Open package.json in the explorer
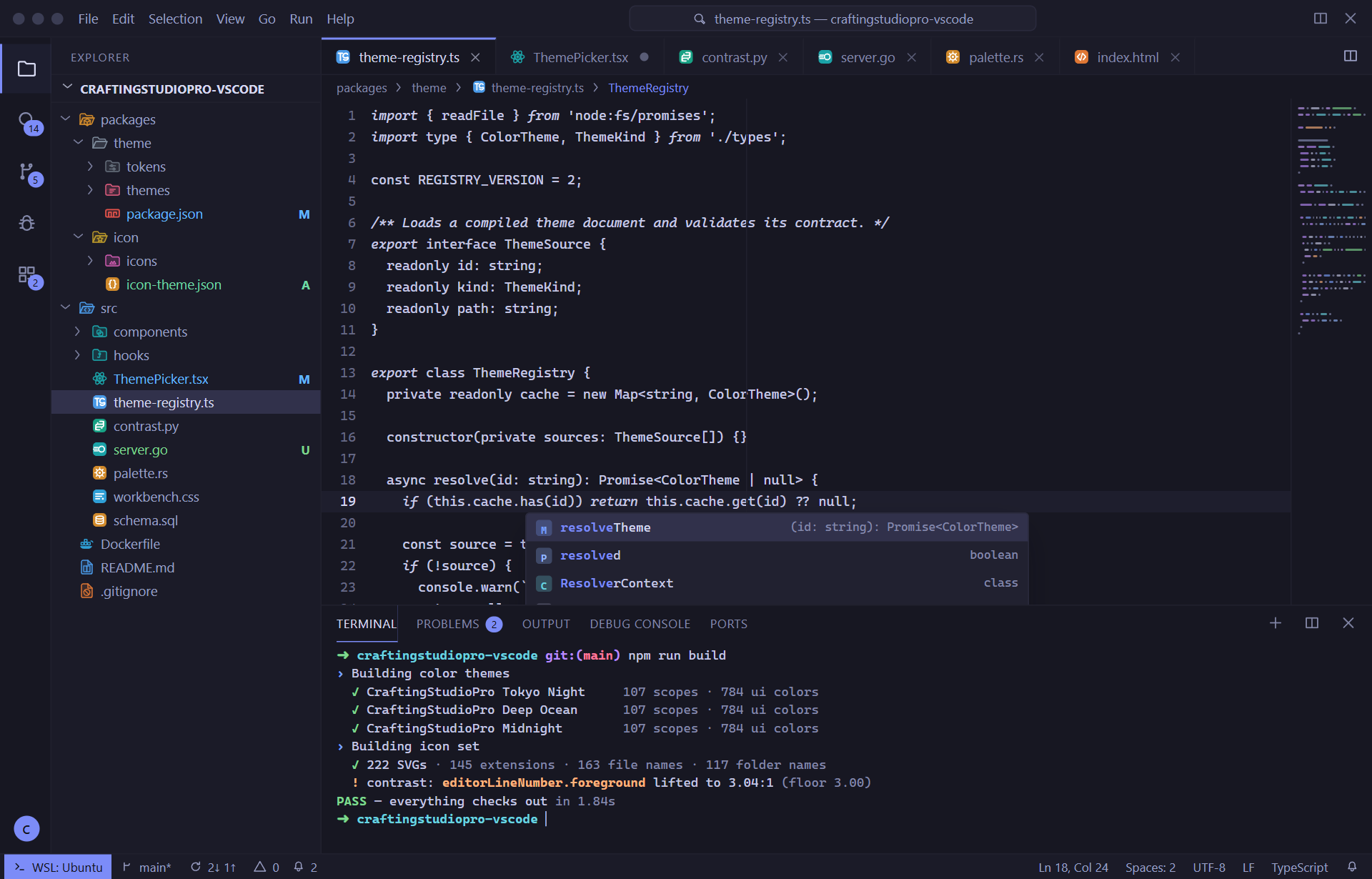The width and height of the screenshot is (1372, 879). click(x=186, y=214)
